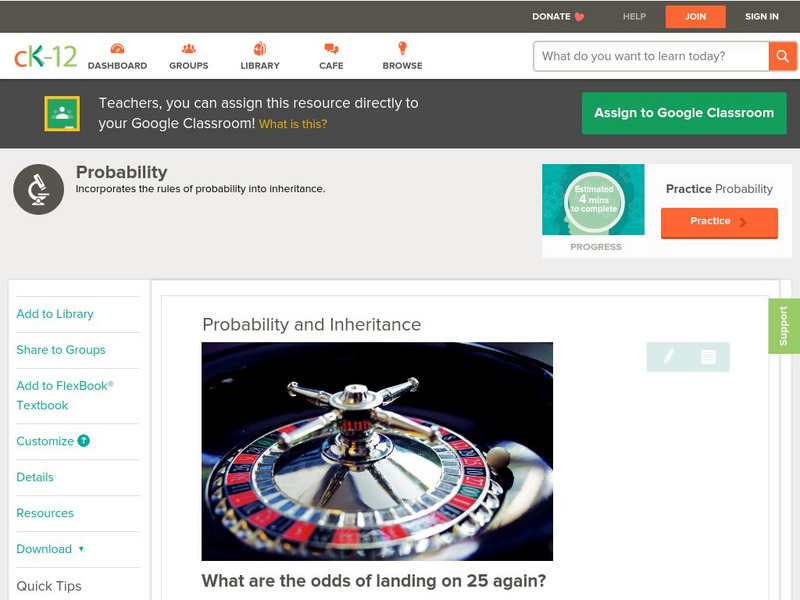800x600 pixels.
Task: Click the 'Probability and Inheritance' heading
Action: 312,324
